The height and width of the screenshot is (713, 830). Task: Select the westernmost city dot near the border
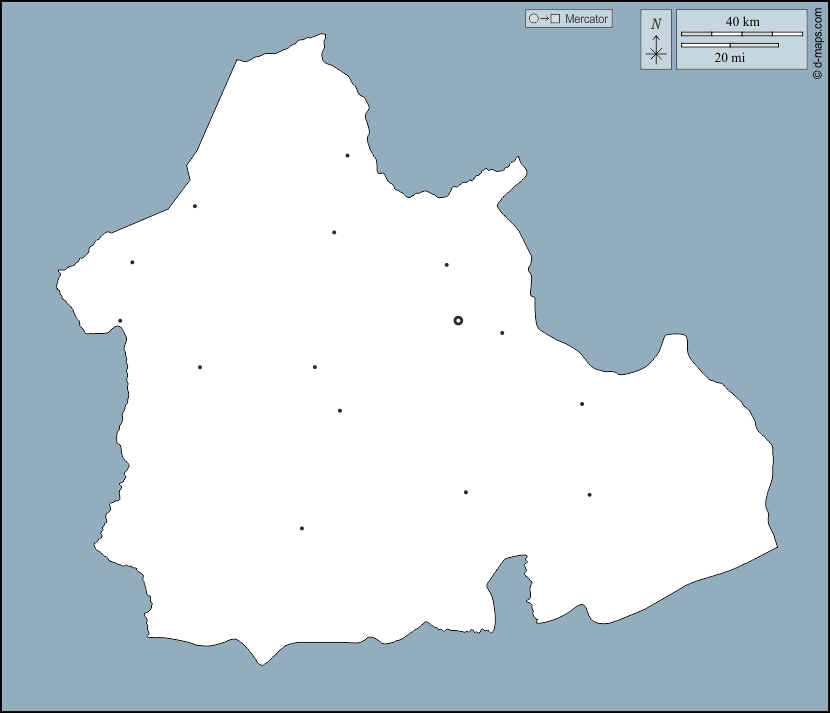click(x=120, y=321)
